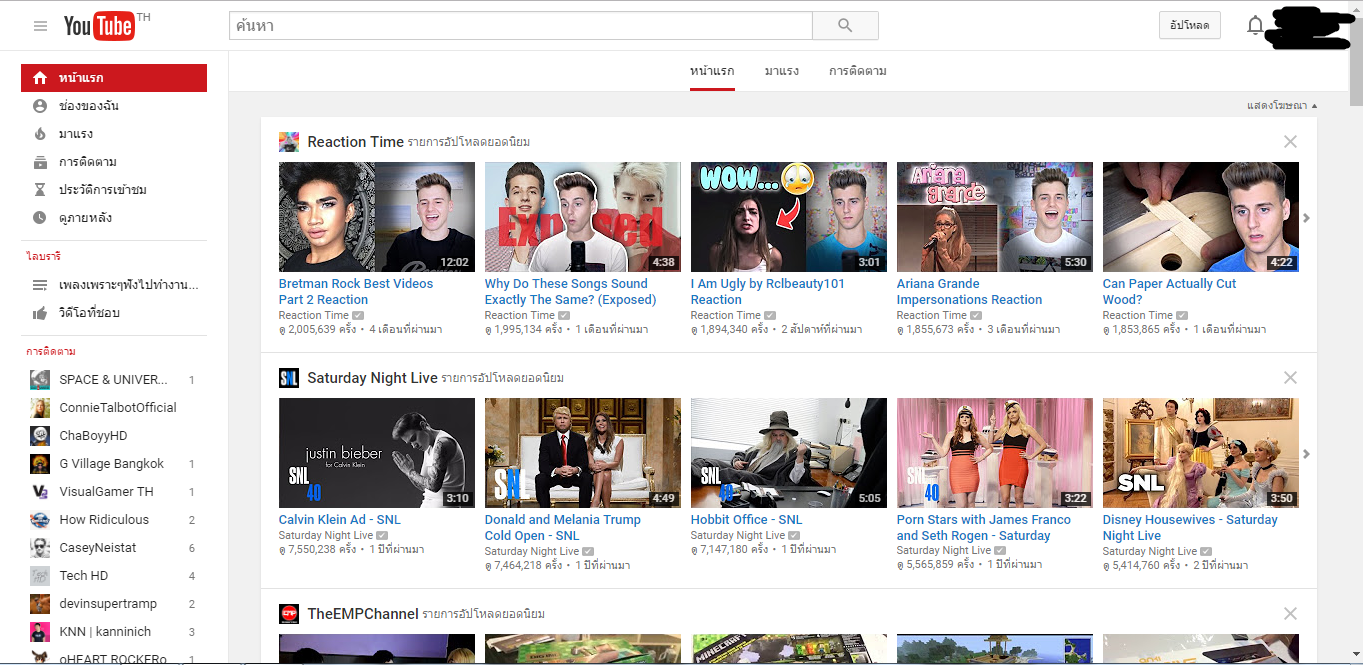Open I Am Ugly by Rclbeauty101 Reaction link

point(768,292)
